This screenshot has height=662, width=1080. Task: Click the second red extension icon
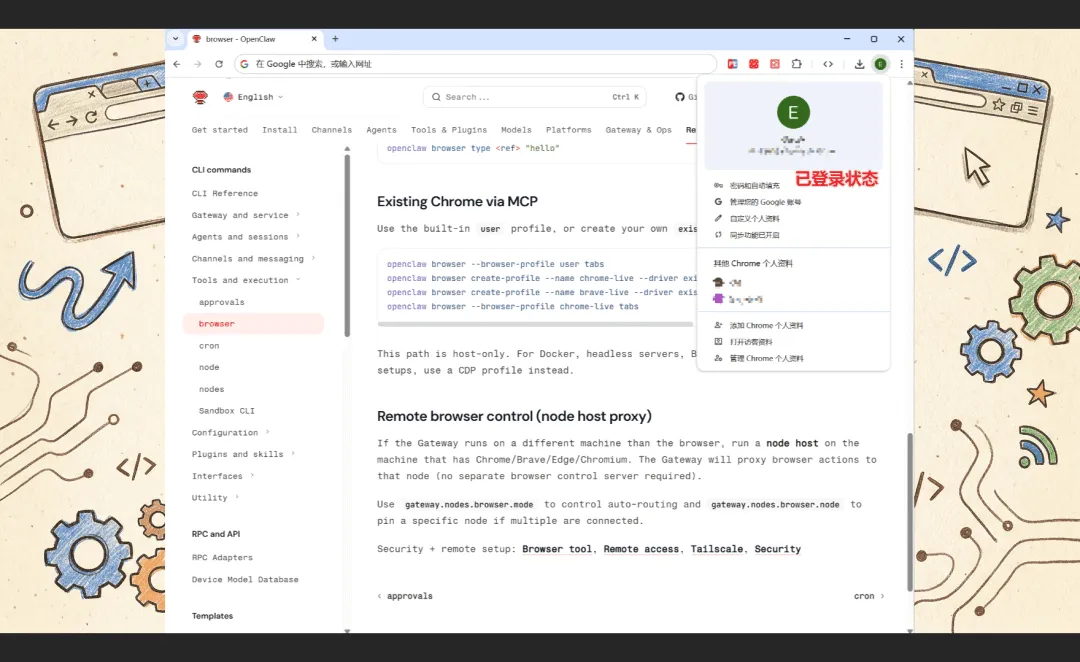pyautogui.click(x=754, y=64)
